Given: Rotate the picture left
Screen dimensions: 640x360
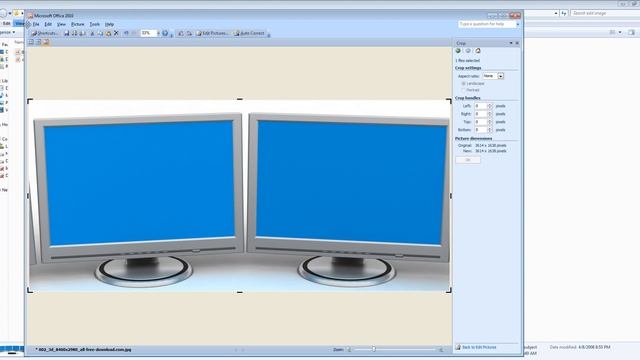Looking at the screenshot, I should click(x=180, y=33).
